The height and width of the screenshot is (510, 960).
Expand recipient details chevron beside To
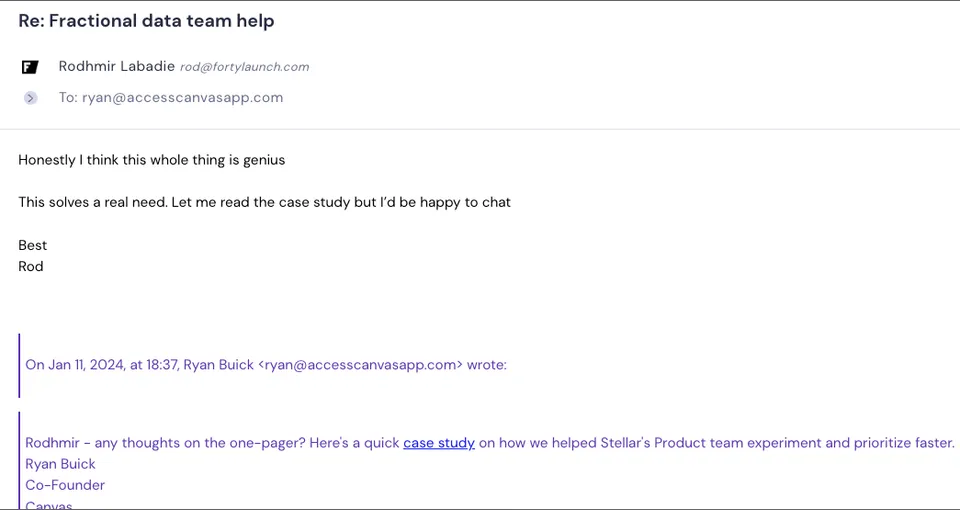pyautogui.click(x=31, y=98)
